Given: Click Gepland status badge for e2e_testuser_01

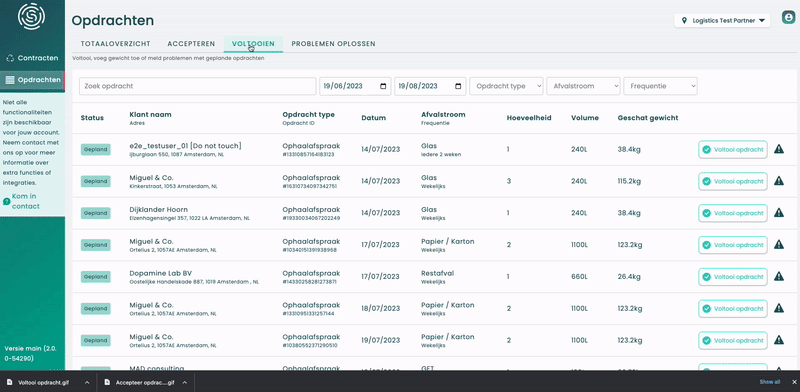Looking at the screenshot, I should coord(95,150).
